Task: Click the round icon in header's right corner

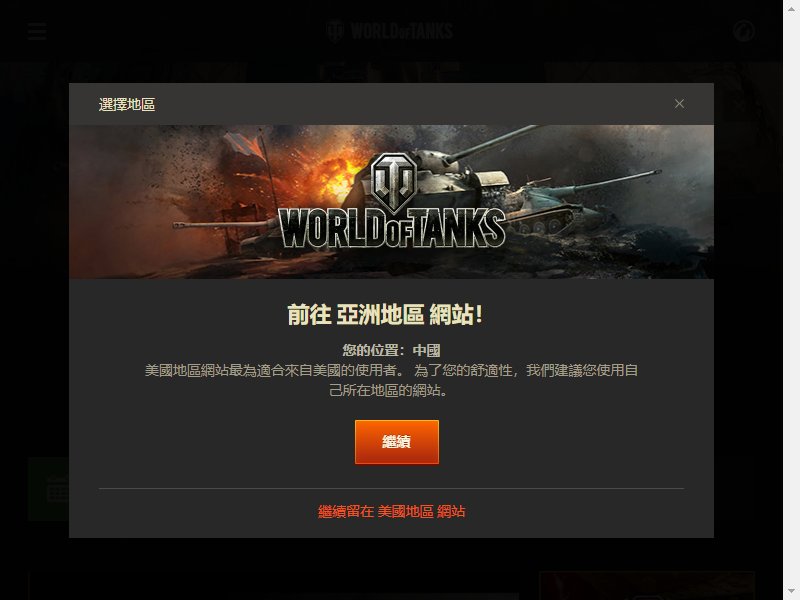Action: tap(743, 31)
